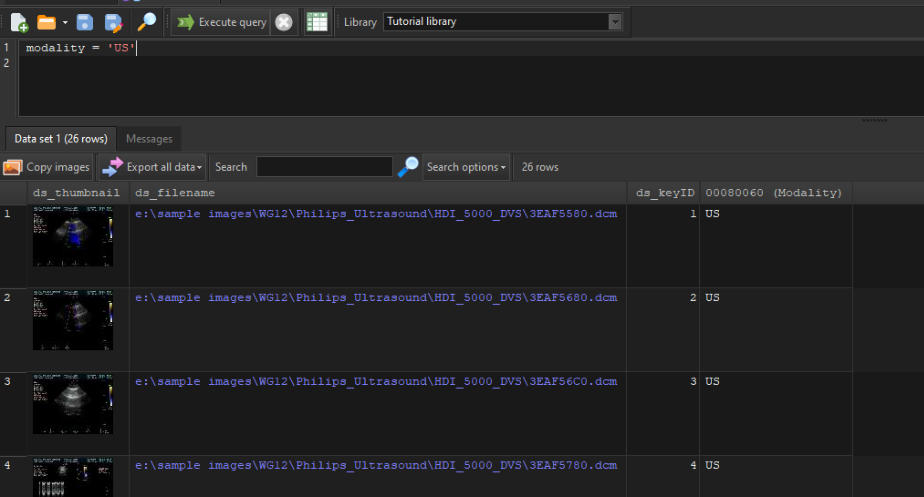Screen dimensions: 924x497
Task: Open the 3EAF5580.dcm file link
Action: pyautogui.click(x=376, y=214)
